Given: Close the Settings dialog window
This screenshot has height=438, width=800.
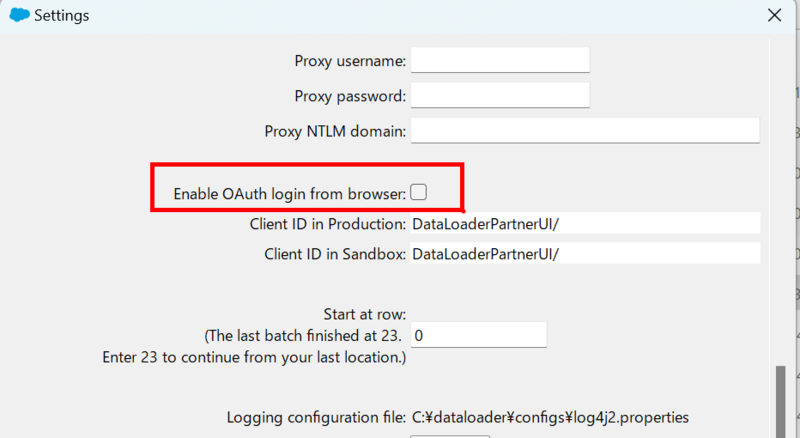Looking at the screenshot, I should pyautogui.click(x=774, y=15).
